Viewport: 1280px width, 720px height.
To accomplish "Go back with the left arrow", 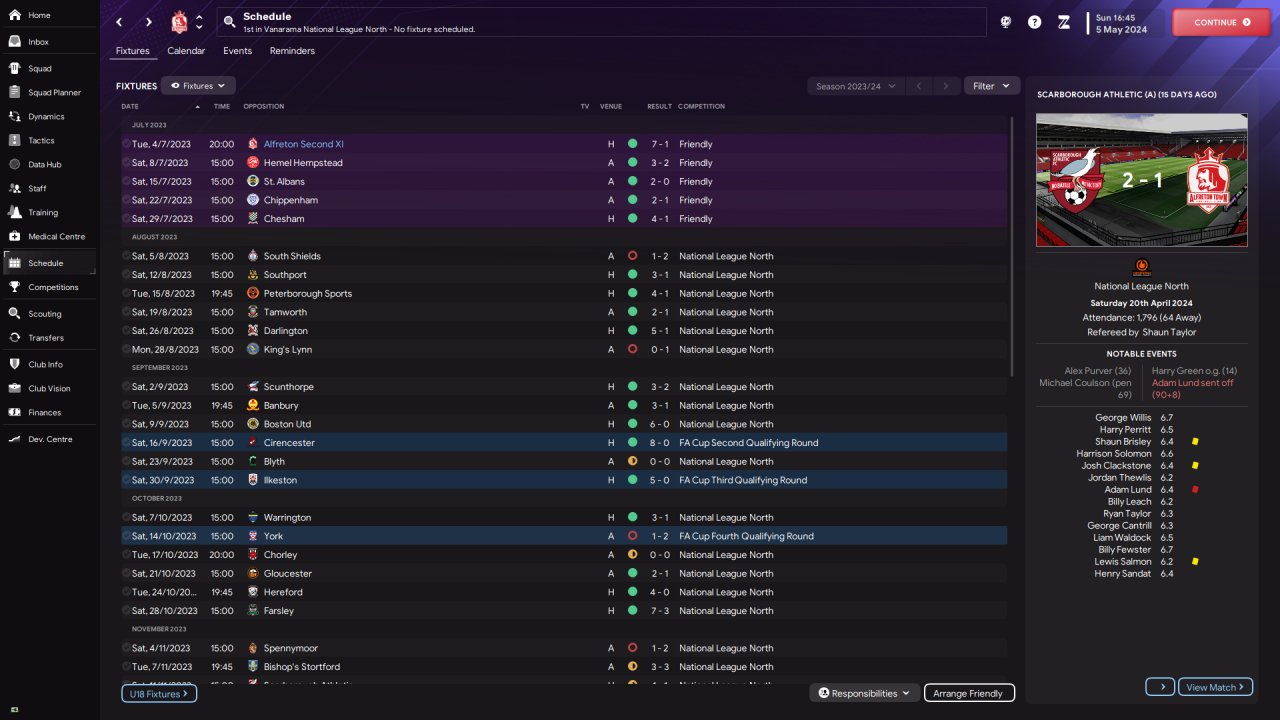I will coord(120,22).
